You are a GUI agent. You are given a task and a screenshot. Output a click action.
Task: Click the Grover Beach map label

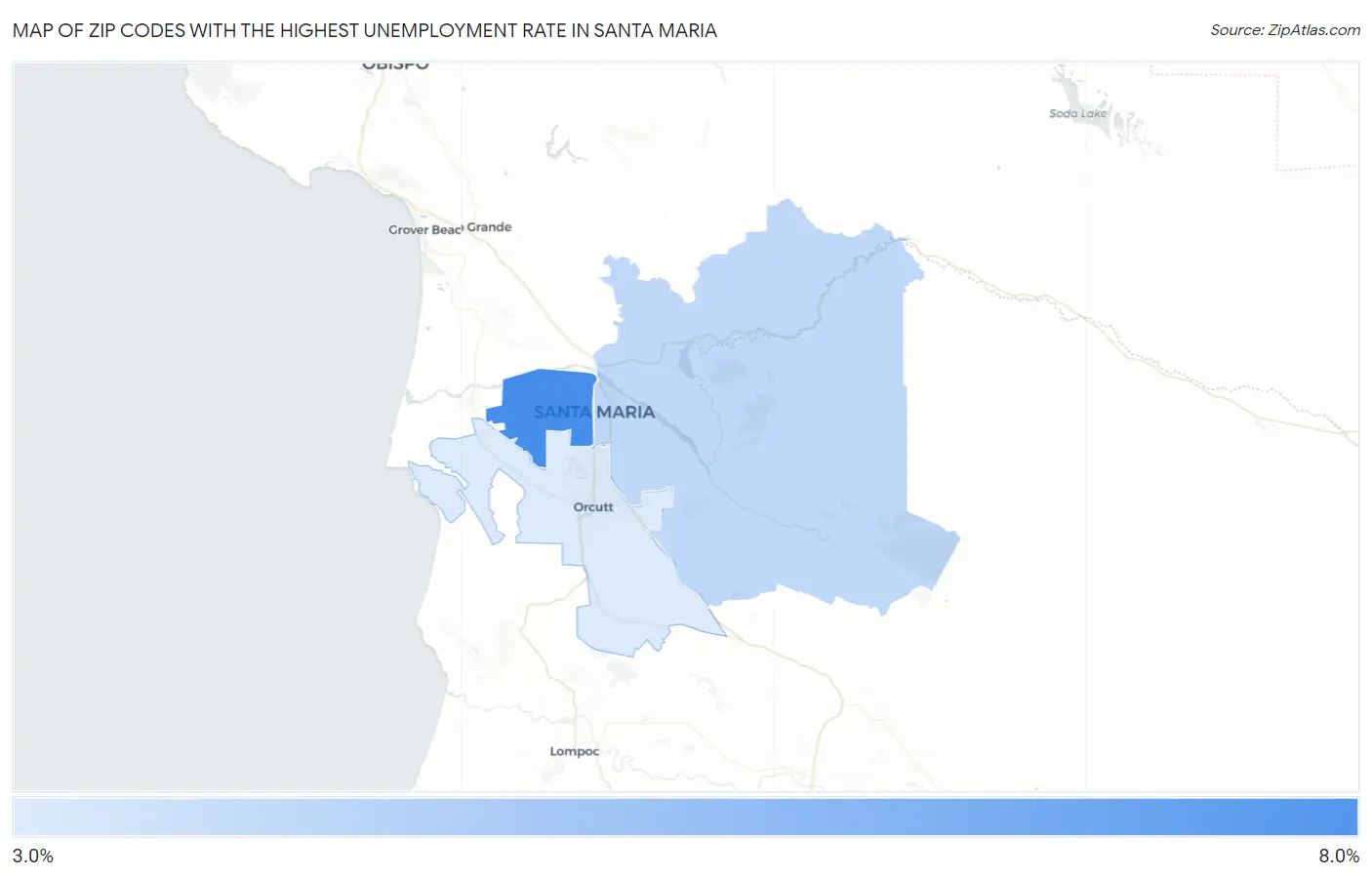[425, 230]
